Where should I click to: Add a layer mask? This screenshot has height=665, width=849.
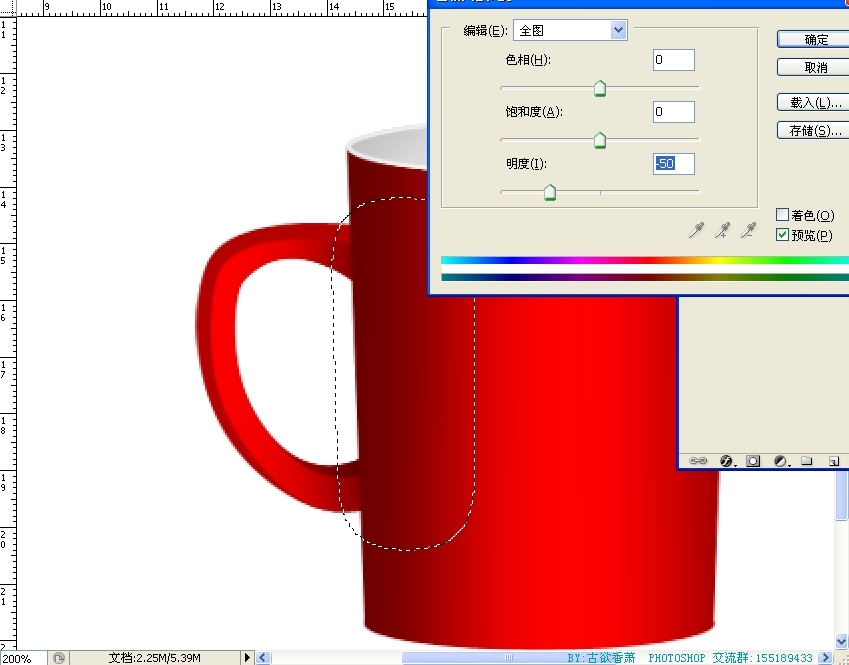753,461
